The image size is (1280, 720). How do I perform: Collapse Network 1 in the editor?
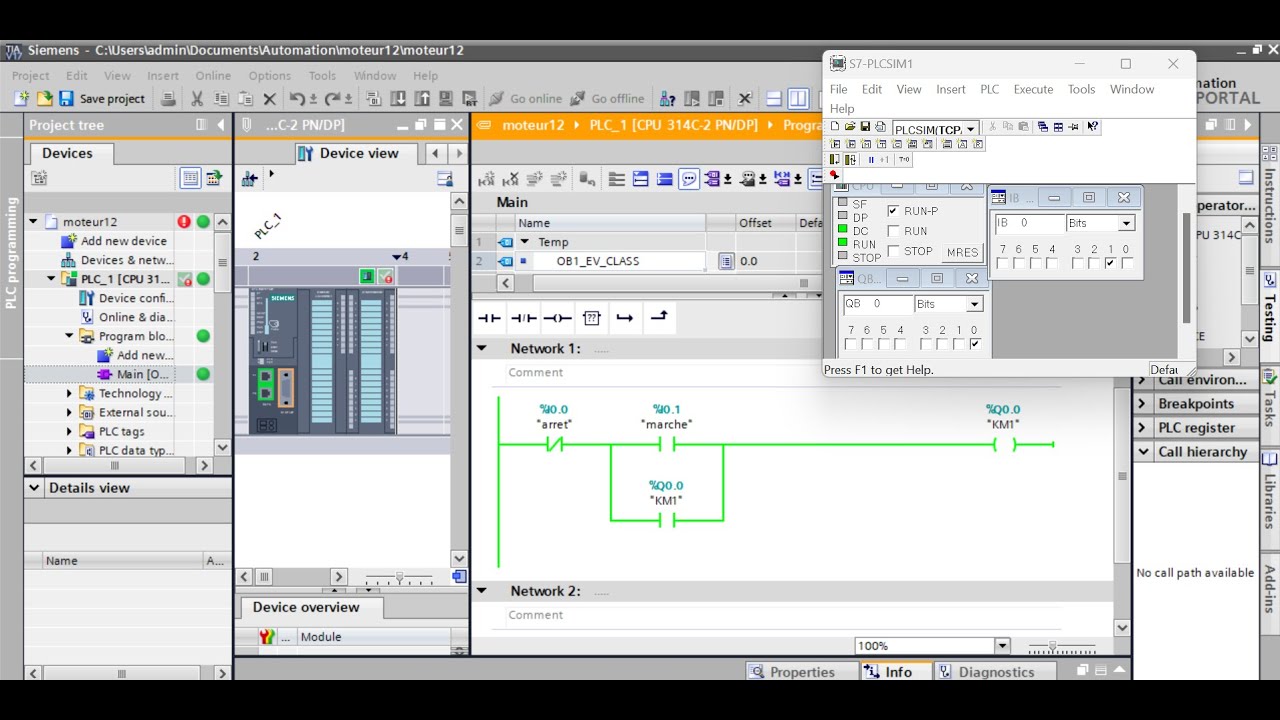click(482, 349)
